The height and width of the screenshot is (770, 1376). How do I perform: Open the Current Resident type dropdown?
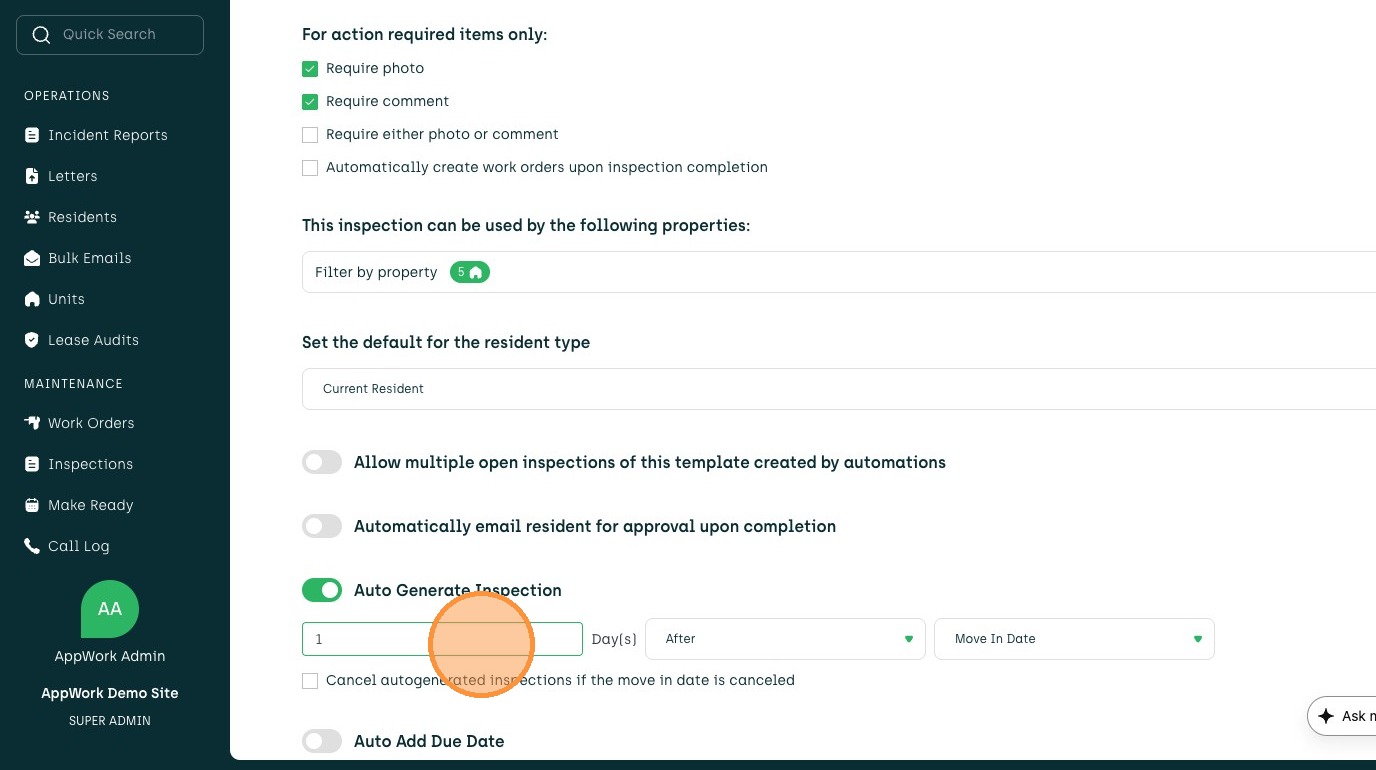[838, 389]
